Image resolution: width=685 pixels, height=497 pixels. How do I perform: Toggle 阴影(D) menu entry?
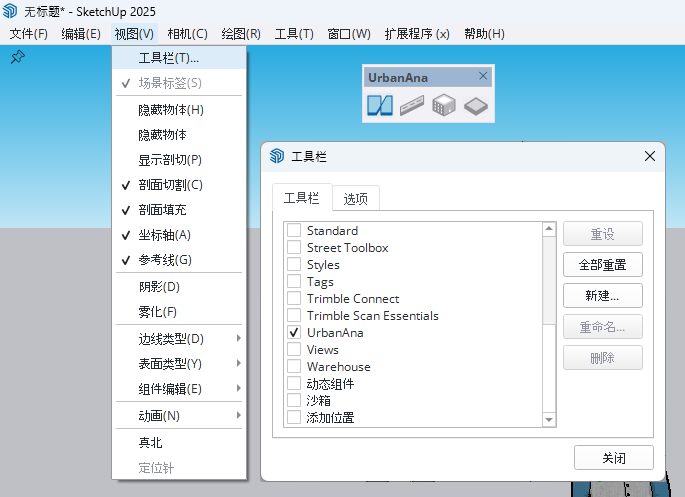[179, 286]
